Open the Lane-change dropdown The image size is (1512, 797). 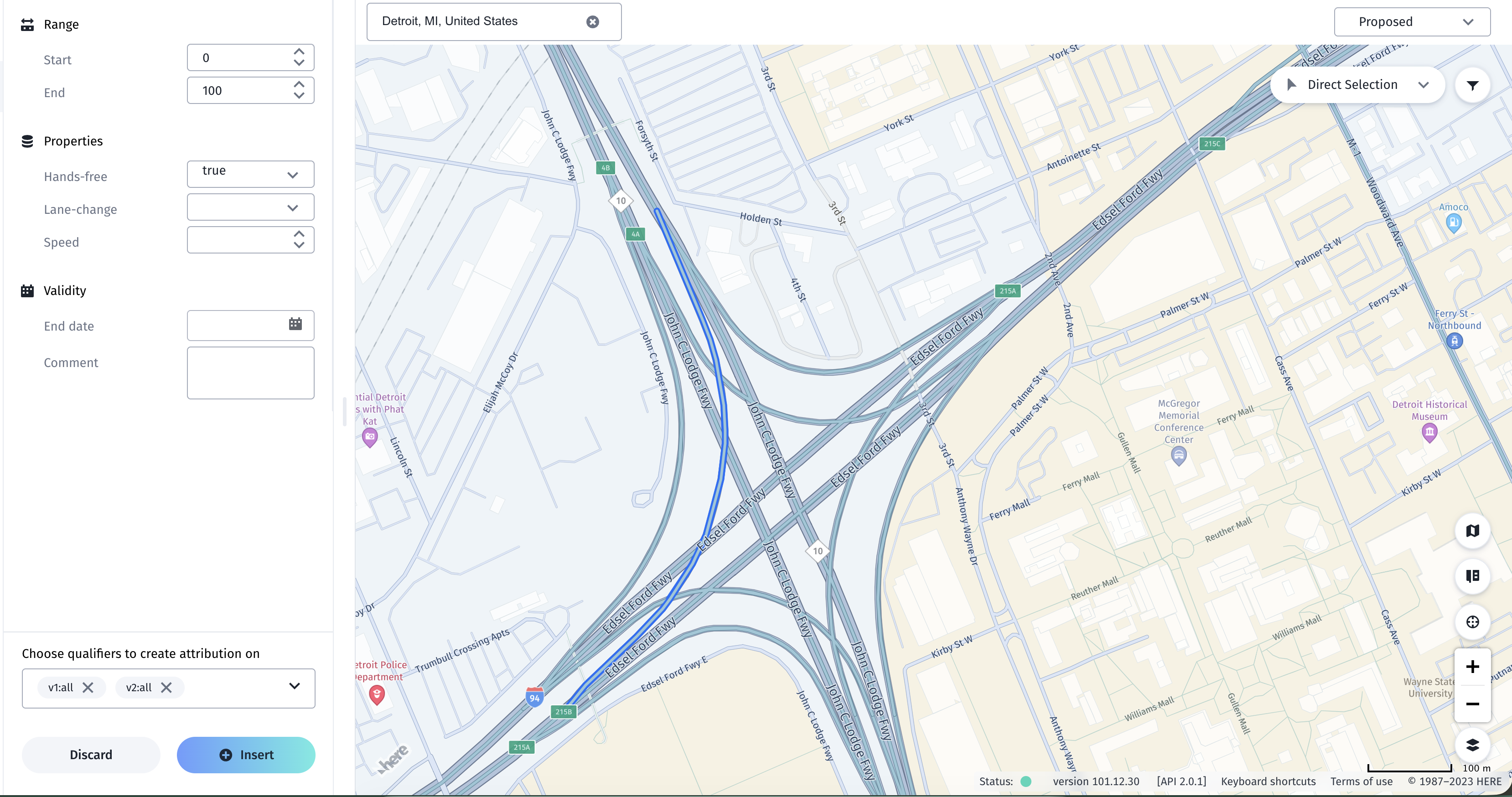click(250, 207)
